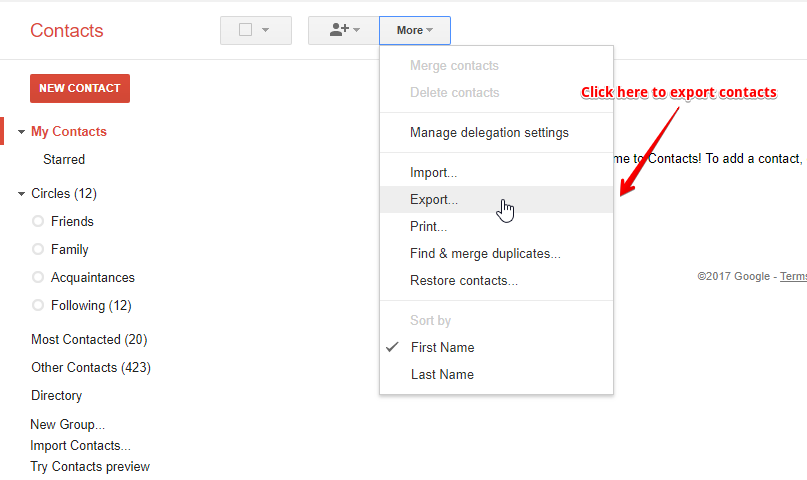Click New Group... link

[x=67, y=424]
